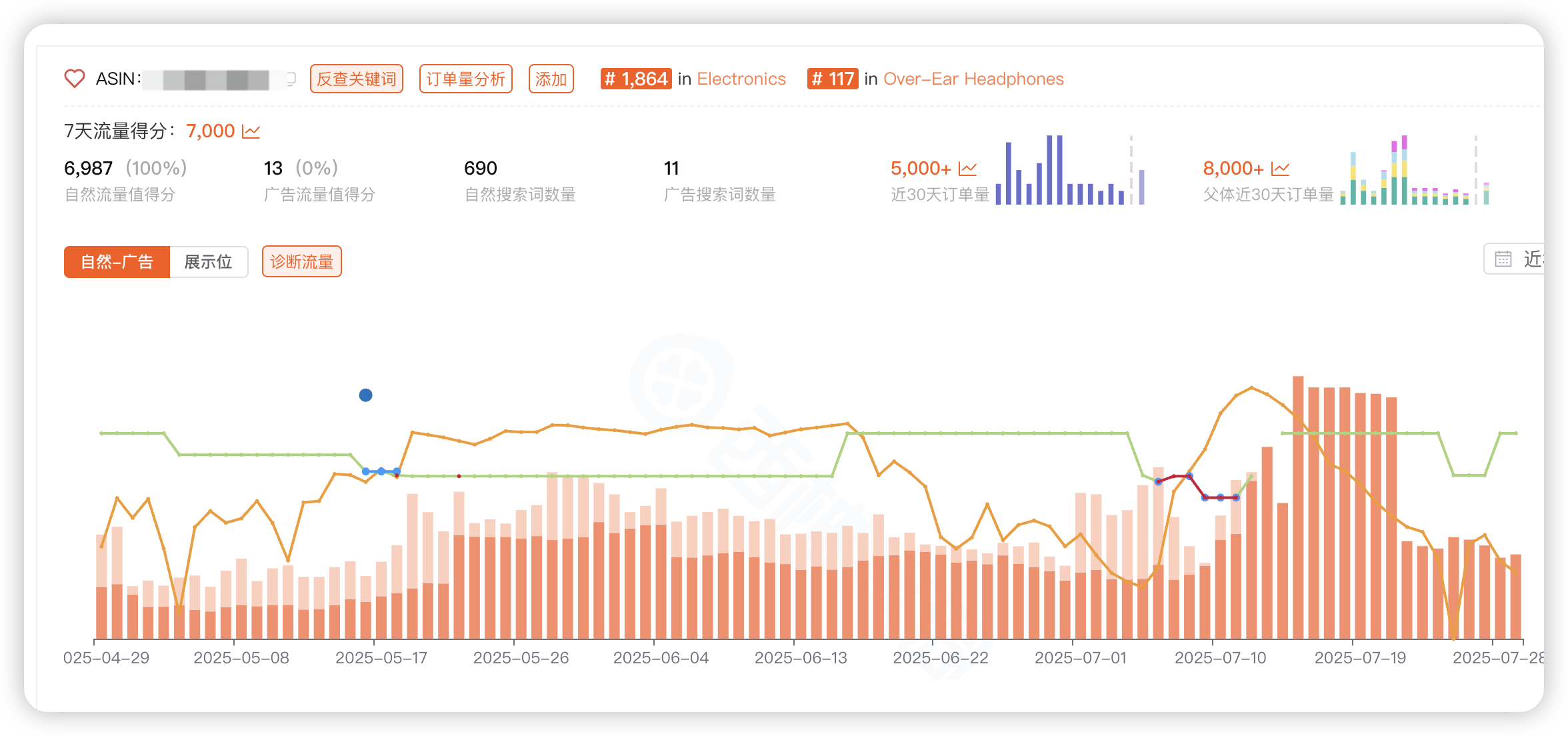
Task: Click the copy icon after the ASIN
Action: tap(291, 79)
